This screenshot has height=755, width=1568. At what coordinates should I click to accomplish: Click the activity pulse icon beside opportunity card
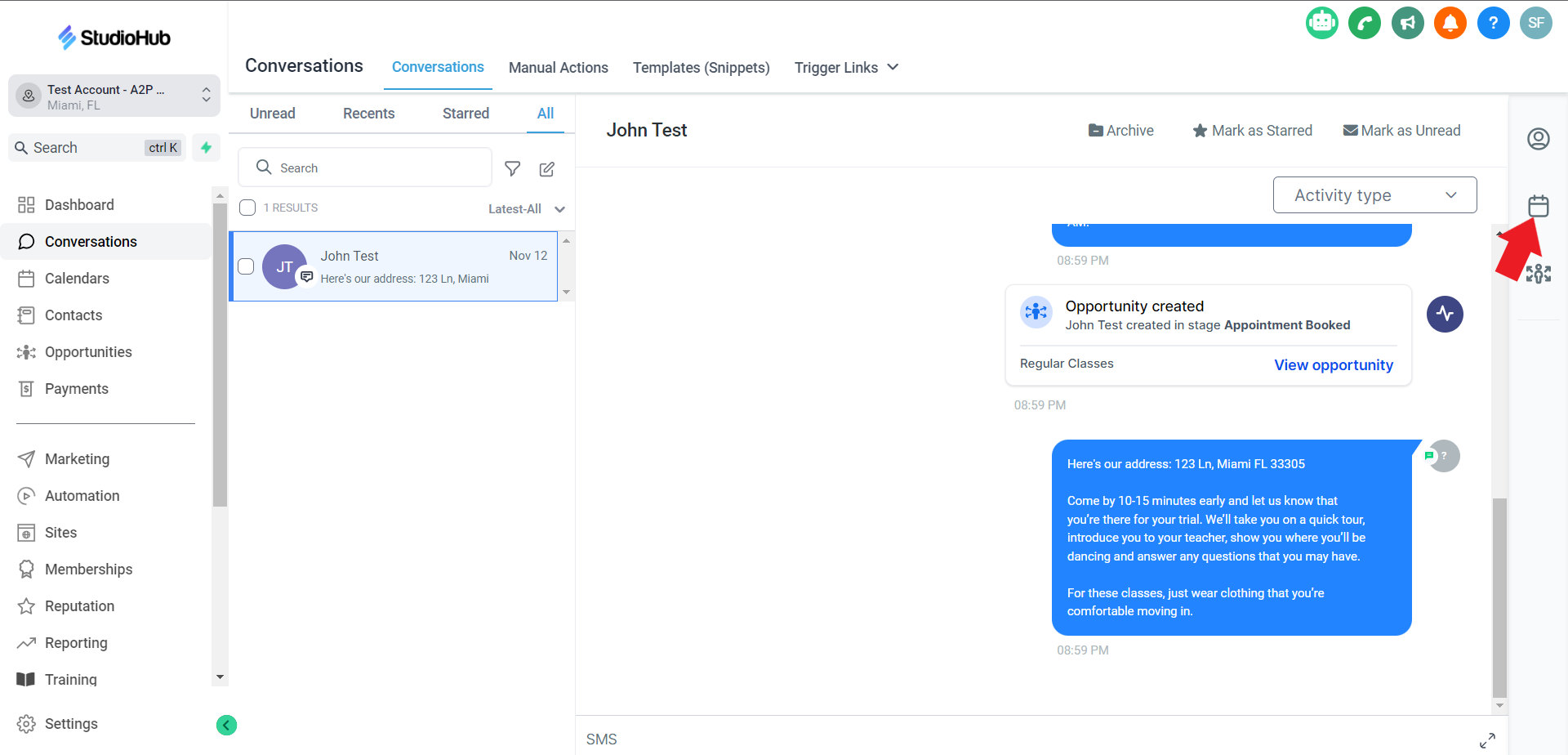tap(1445, 314)
